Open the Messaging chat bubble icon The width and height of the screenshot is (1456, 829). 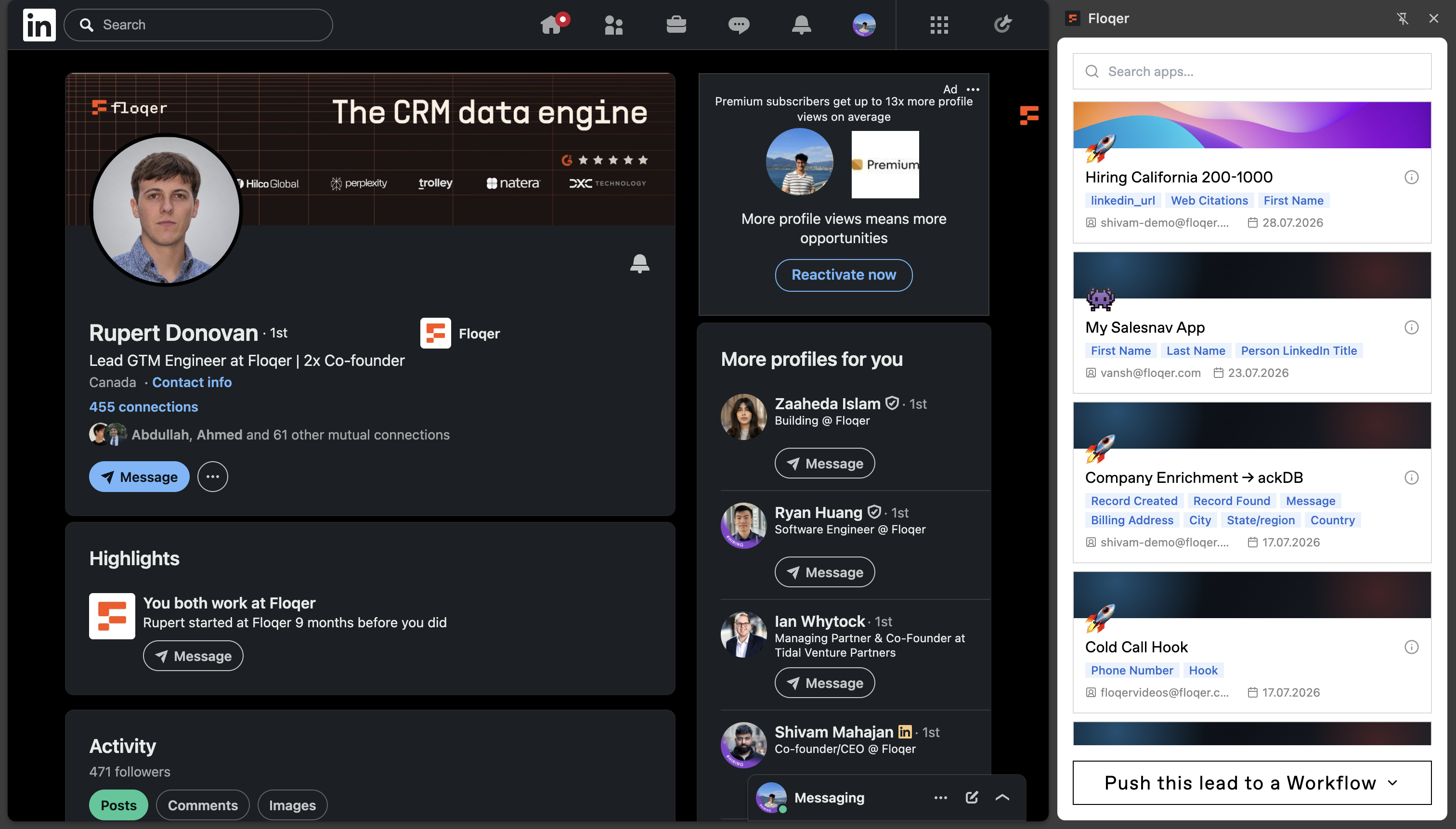pos(739,25)
